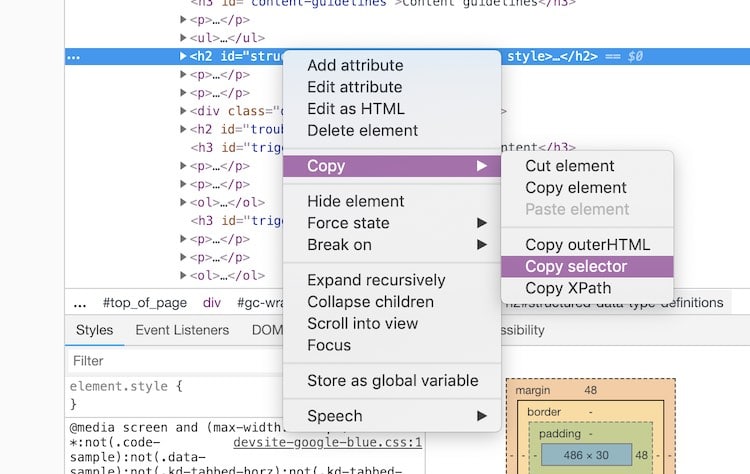Select div in the breadcrumb trail
This screenshot has height=474, width=750.
coord(211,303)
